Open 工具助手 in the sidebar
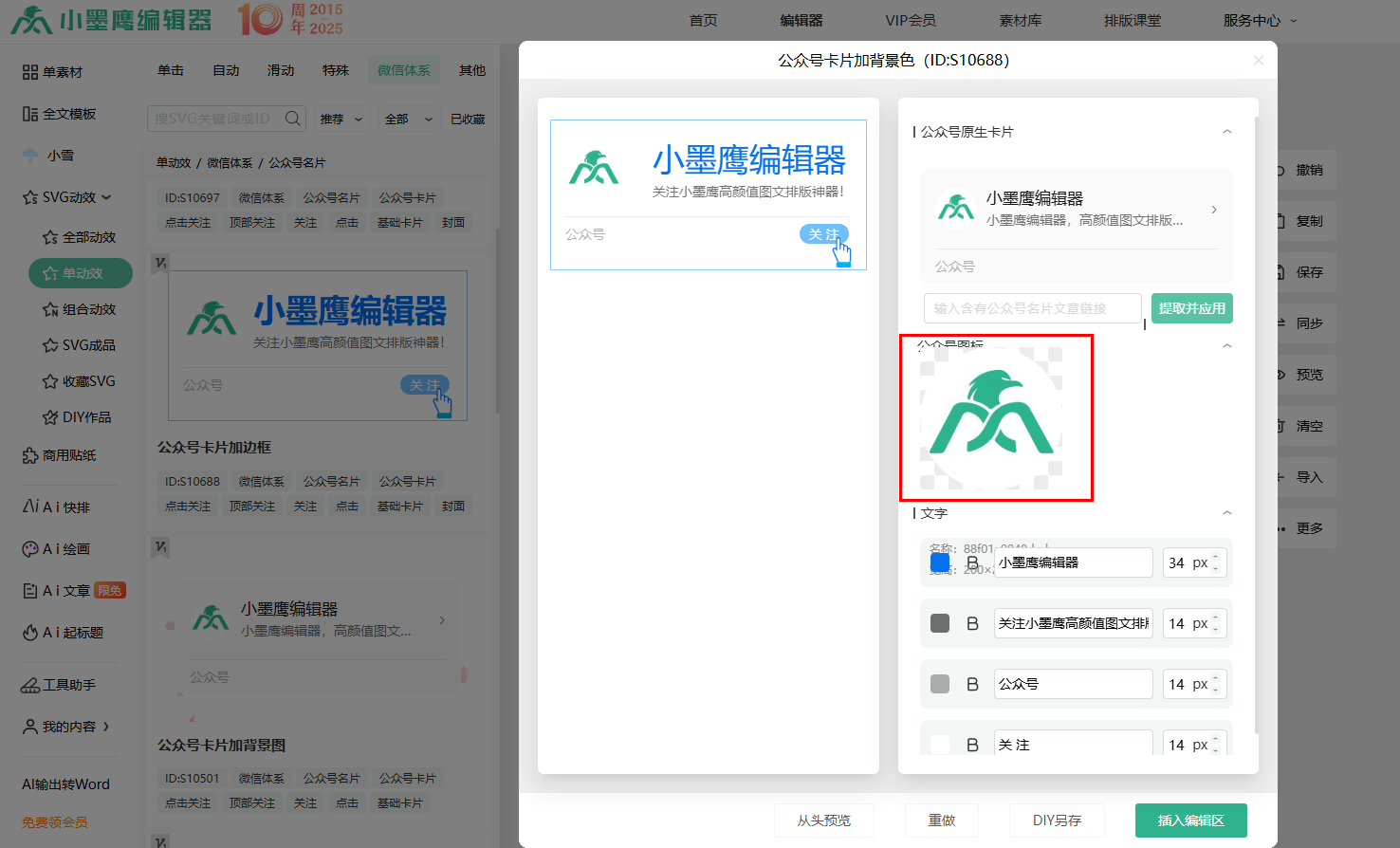 pos(59,685)
